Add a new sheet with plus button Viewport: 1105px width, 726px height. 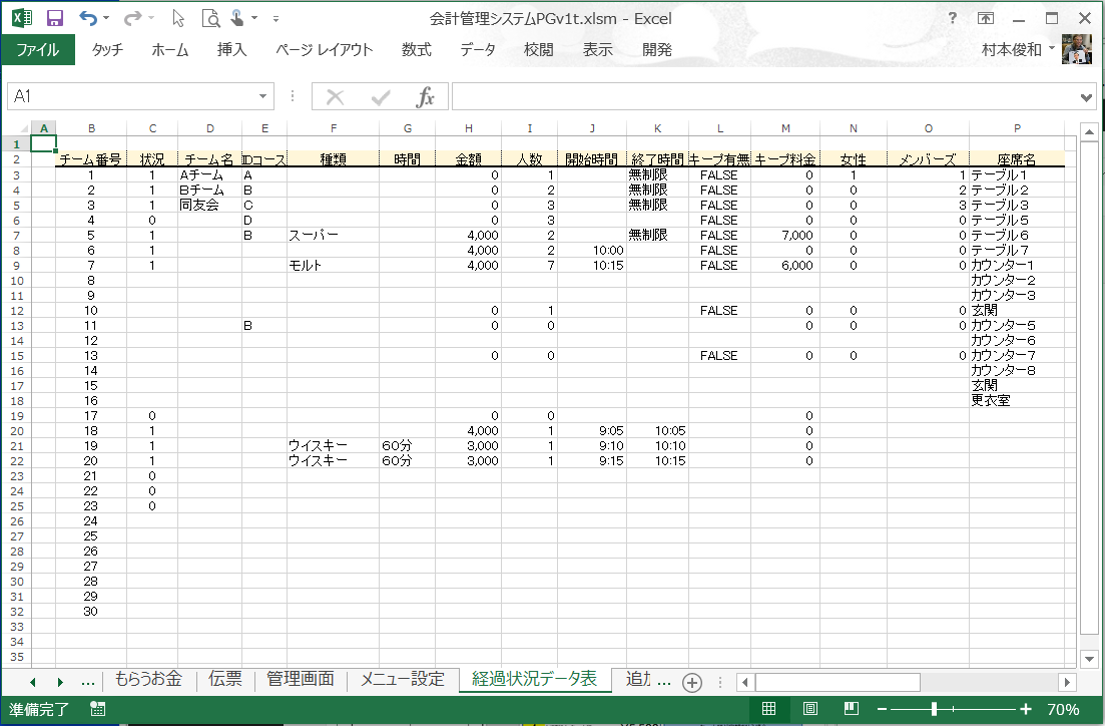point(691,681)
